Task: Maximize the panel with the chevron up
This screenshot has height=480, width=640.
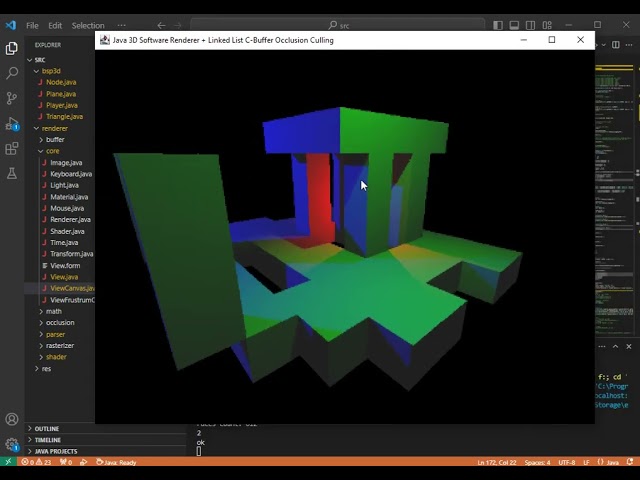Action: pos(616,347)
